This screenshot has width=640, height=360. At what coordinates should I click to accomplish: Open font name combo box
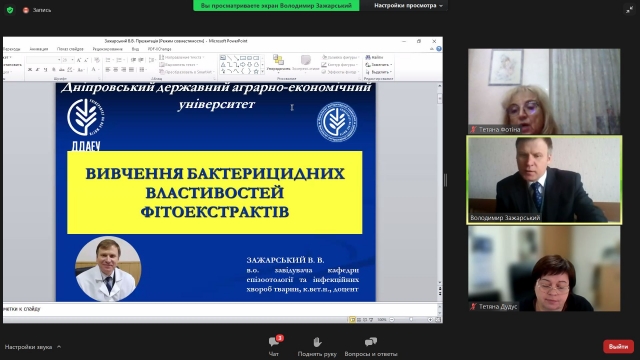coord(44,60)
